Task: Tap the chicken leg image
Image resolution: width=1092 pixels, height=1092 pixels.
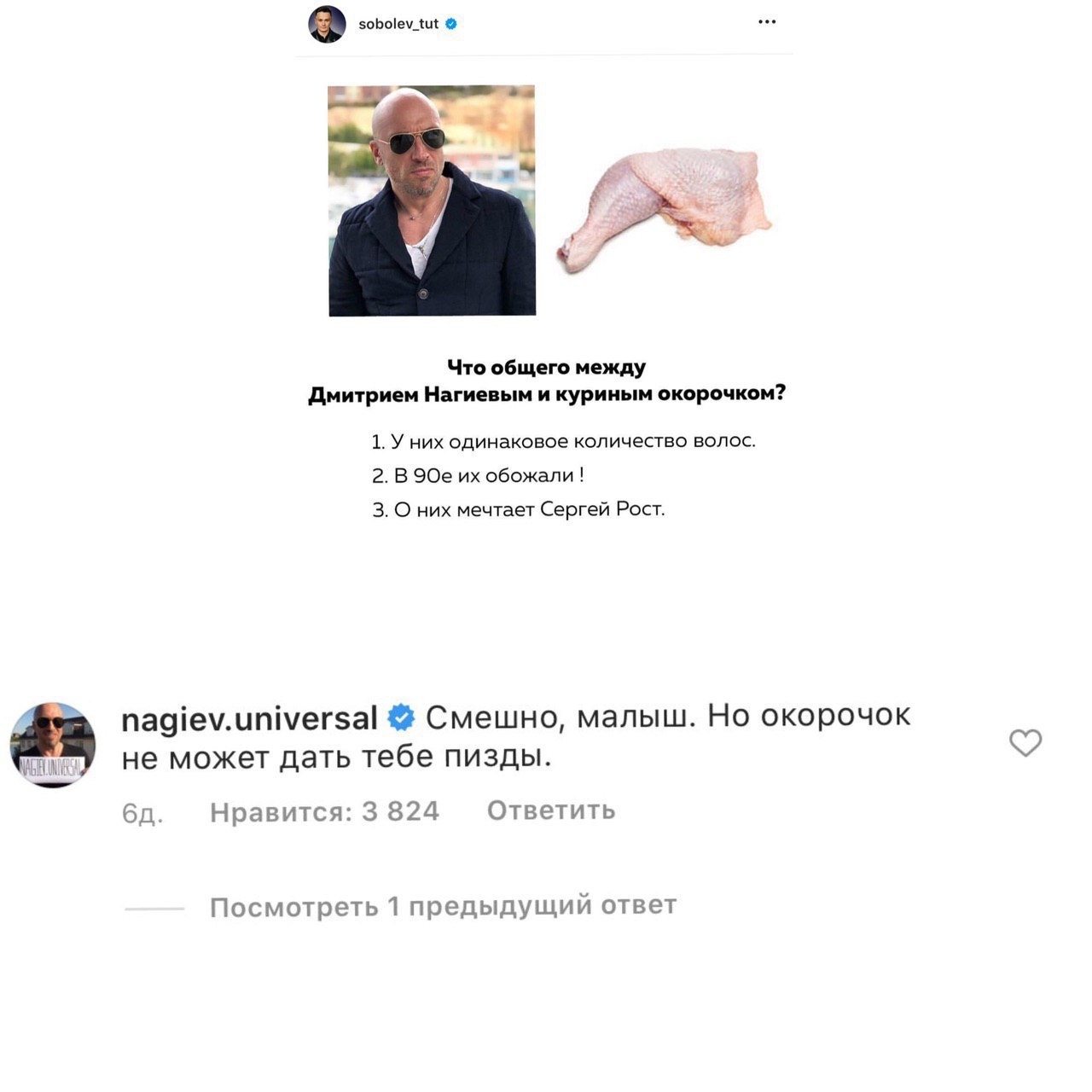Action: tap(665, 208)
